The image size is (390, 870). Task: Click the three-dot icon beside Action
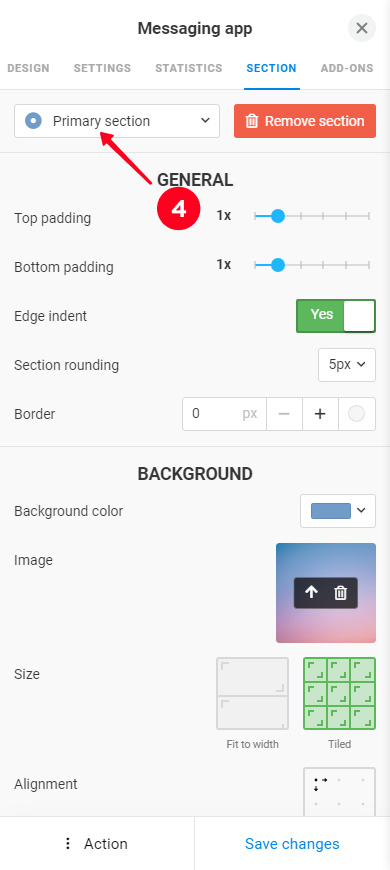(x=68, y=843)
